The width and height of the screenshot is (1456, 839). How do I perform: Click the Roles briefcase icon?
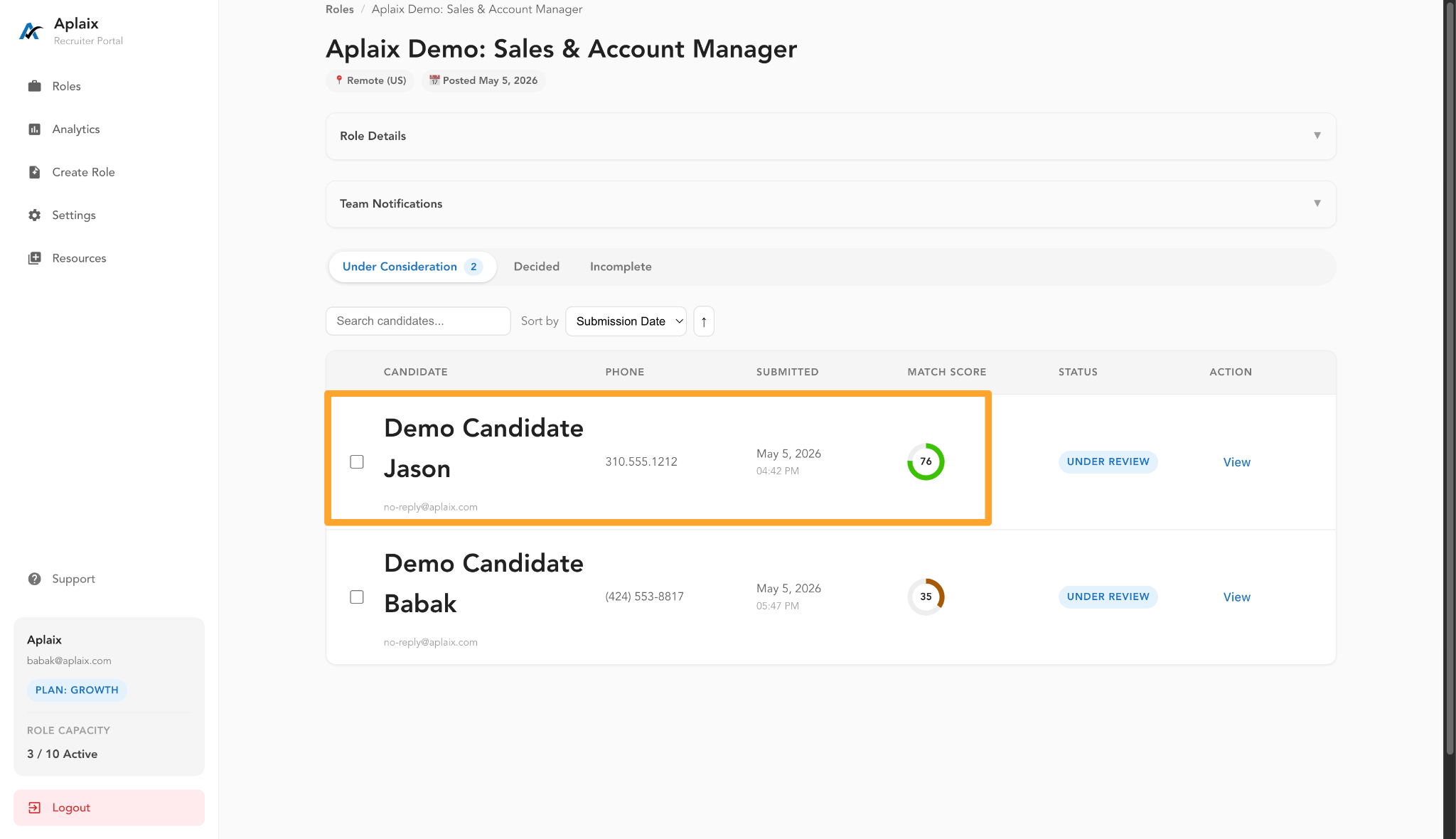tap(34, 86)
